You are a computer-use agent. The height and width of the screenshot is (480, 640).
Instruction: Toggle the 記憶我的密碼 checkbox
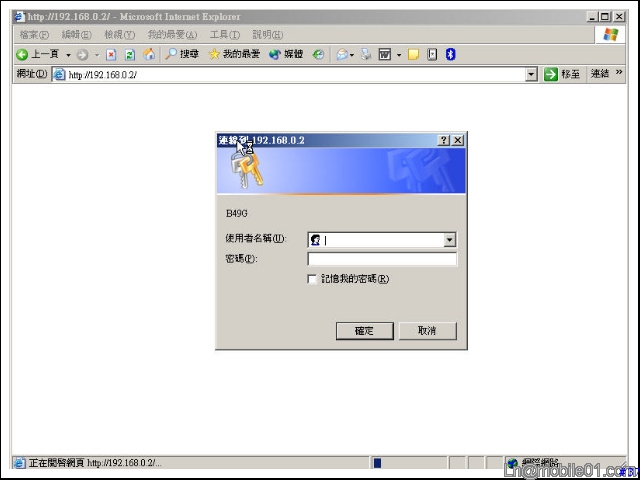312,279
